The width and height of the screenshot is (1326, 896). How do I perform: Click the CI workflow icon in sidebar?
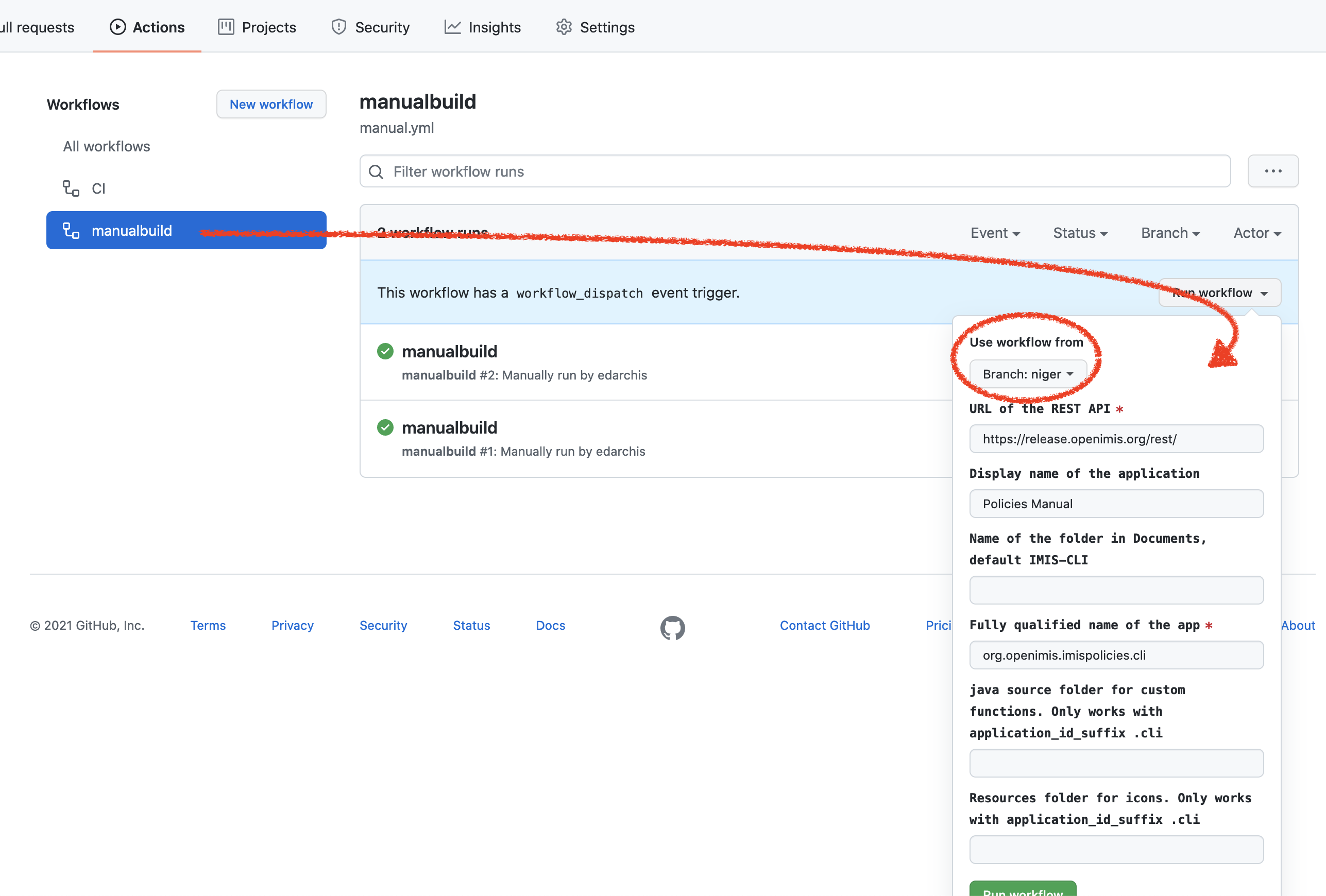pos(71,188)
